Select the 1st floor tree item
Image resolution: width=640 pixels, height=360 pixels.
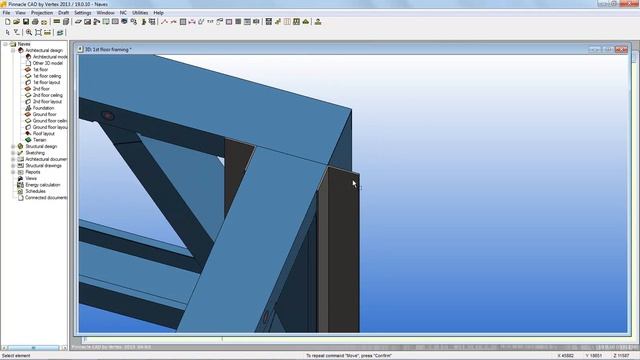[x=40, y=69]
